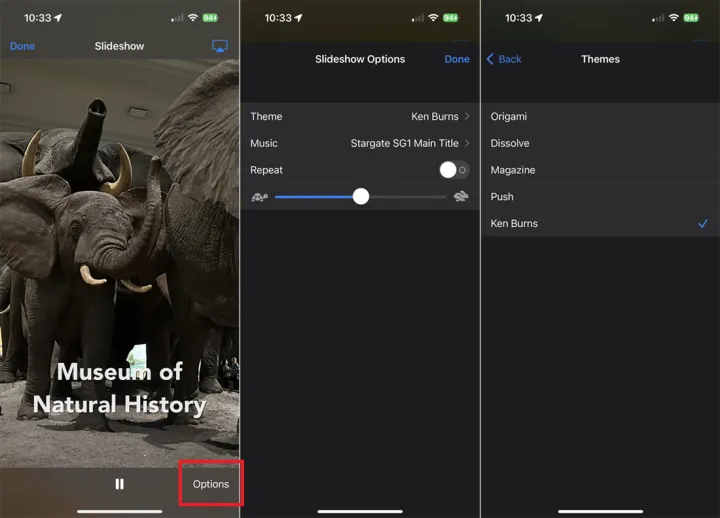Choose the Magazine theme
Image resolution: width=720 pixels, height=518 pixels.
click(600, 170)
